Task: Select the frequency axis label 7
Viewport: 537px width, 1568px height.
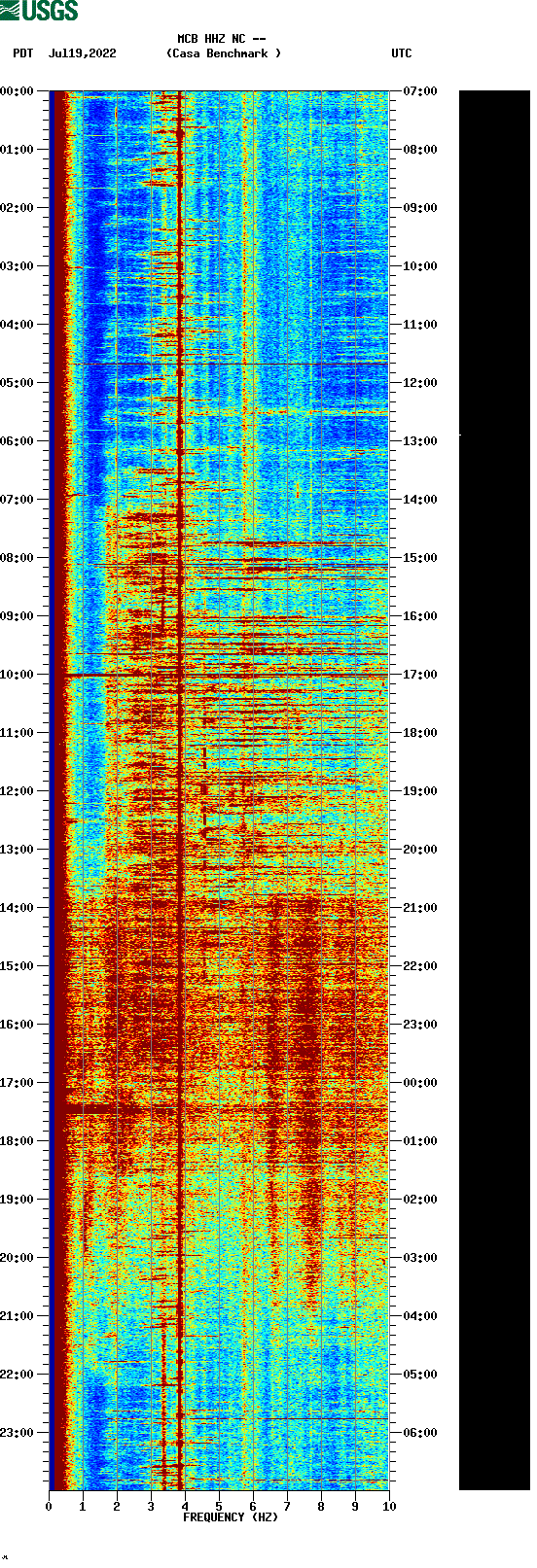Action: tap(287, 1507)
